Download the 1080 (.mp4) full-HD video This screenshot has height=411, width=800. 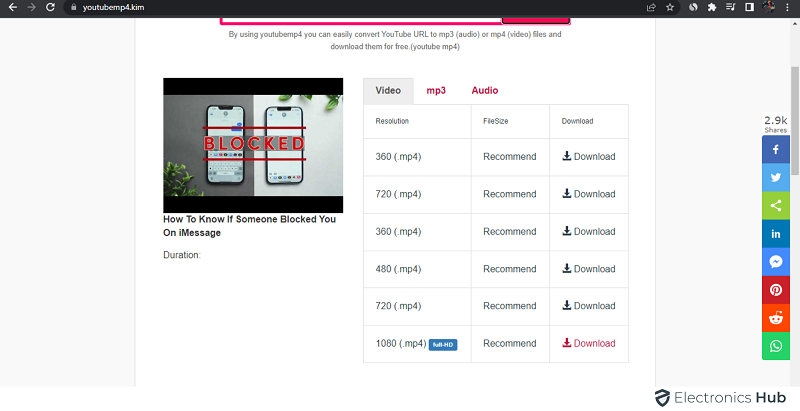(589, 343)
